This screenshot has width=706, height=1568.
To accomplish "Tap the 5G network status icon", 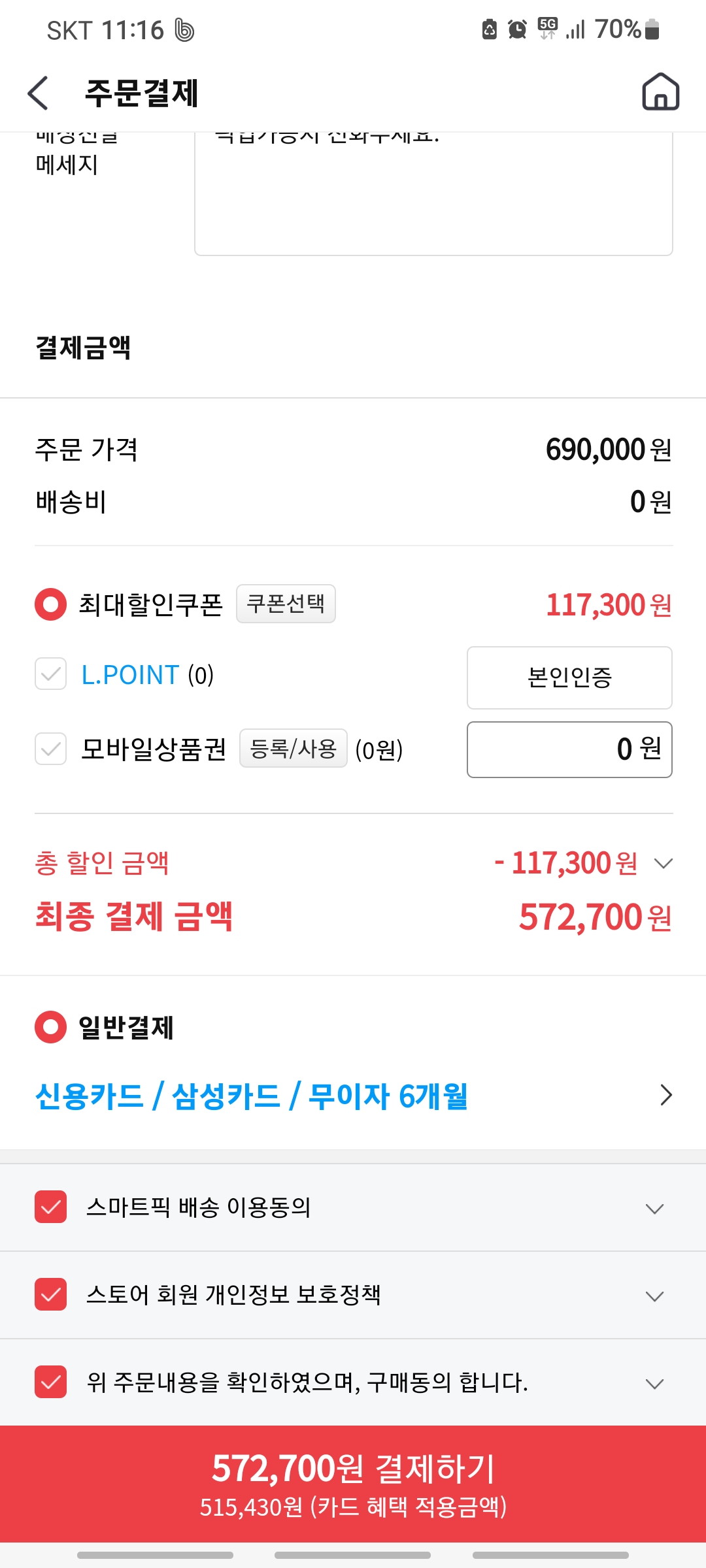I will 547,29.
